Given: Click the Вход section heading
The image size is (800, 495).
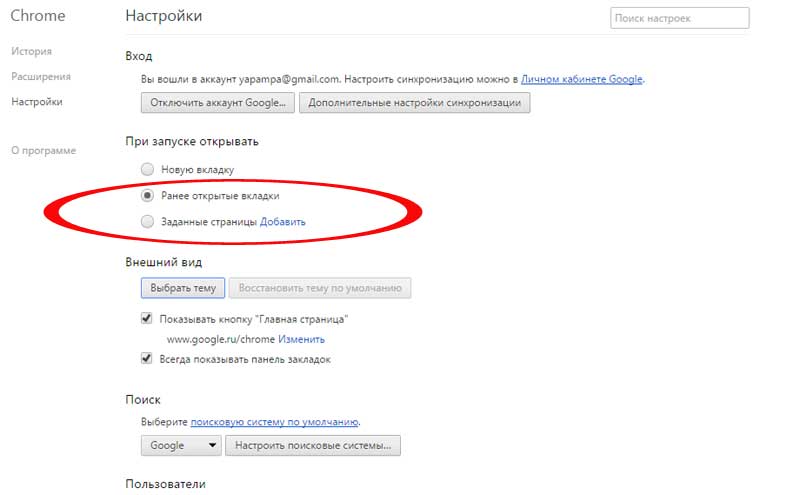Looking at the screenshot, I should coord(139,56).
